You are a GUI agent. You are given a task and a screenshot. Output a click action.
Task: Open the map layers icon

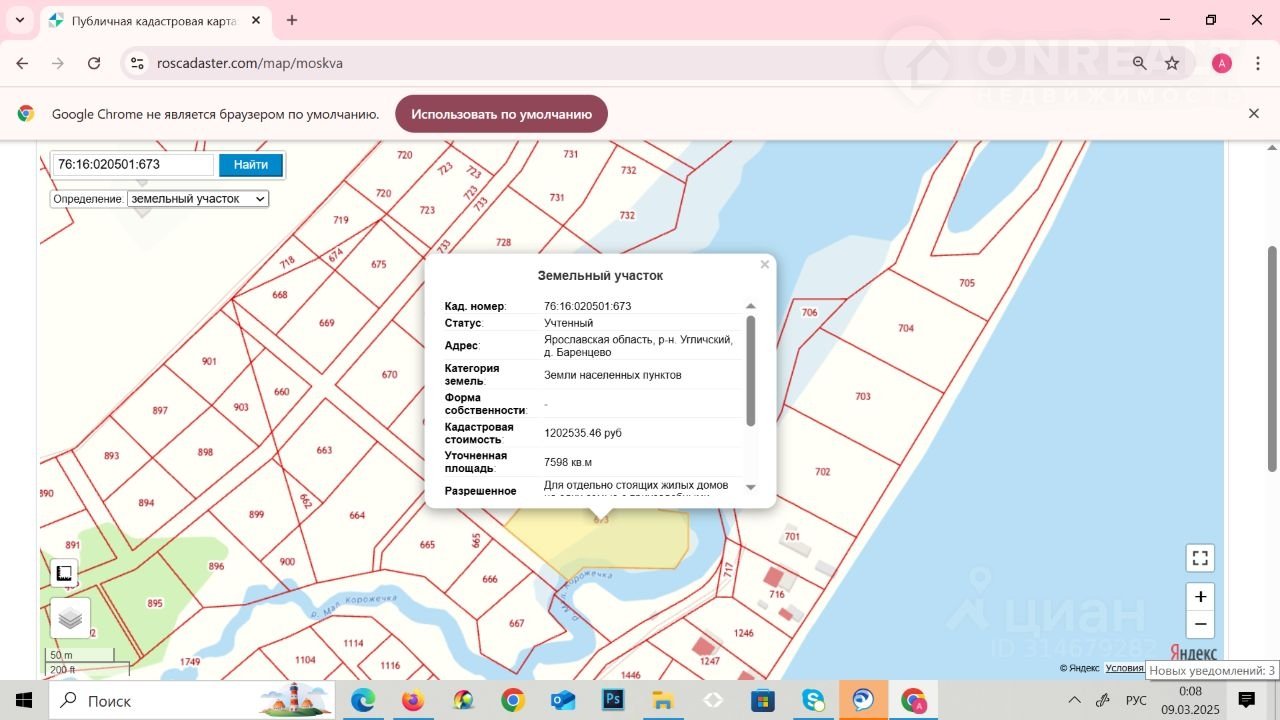coord(70,618)
